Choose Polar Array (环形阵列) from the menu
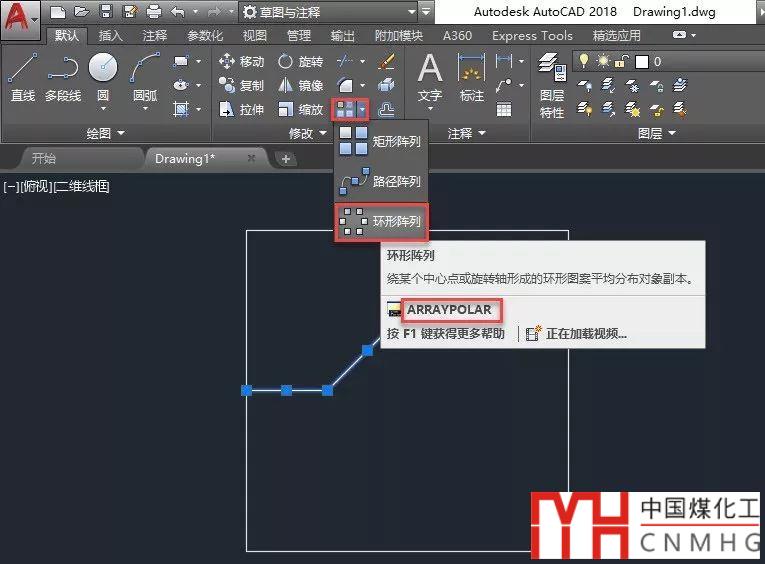The image size is (765, 564). [x=381, y=222]
